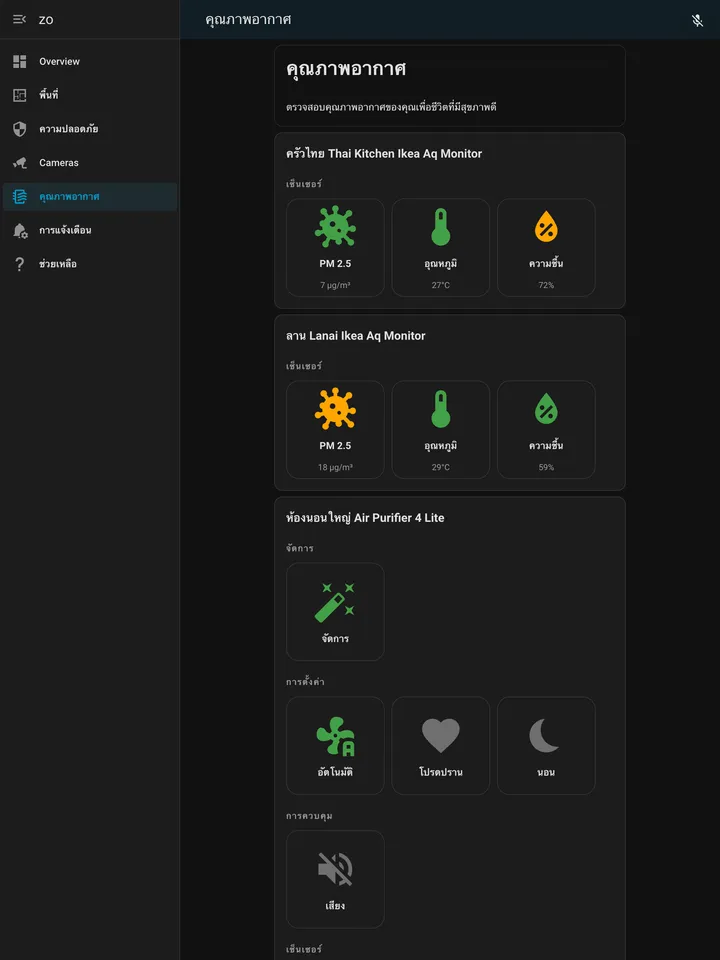Screen dimensions: 720x960
Task: Open Lanai อุณหภูมิ 29°C tile
Action: click(x=440, y=429)
